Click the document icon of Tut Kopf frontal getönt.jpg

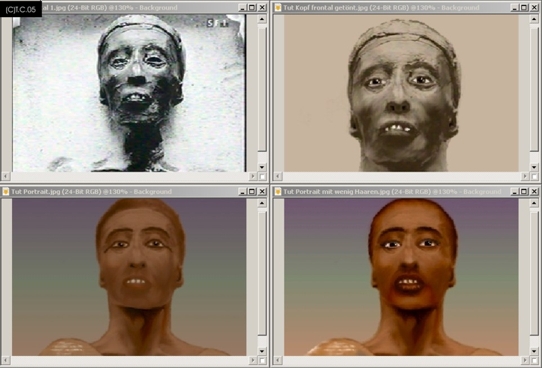[x=278, y=8]
